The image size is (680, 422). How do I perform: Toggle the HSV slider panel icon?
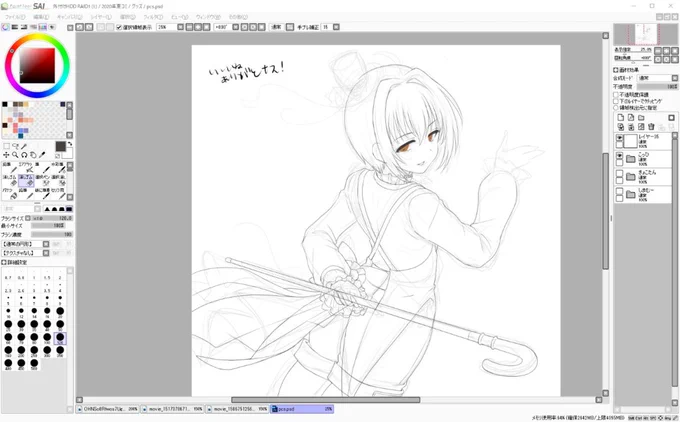pyautogui.click(x=24, y=27)
